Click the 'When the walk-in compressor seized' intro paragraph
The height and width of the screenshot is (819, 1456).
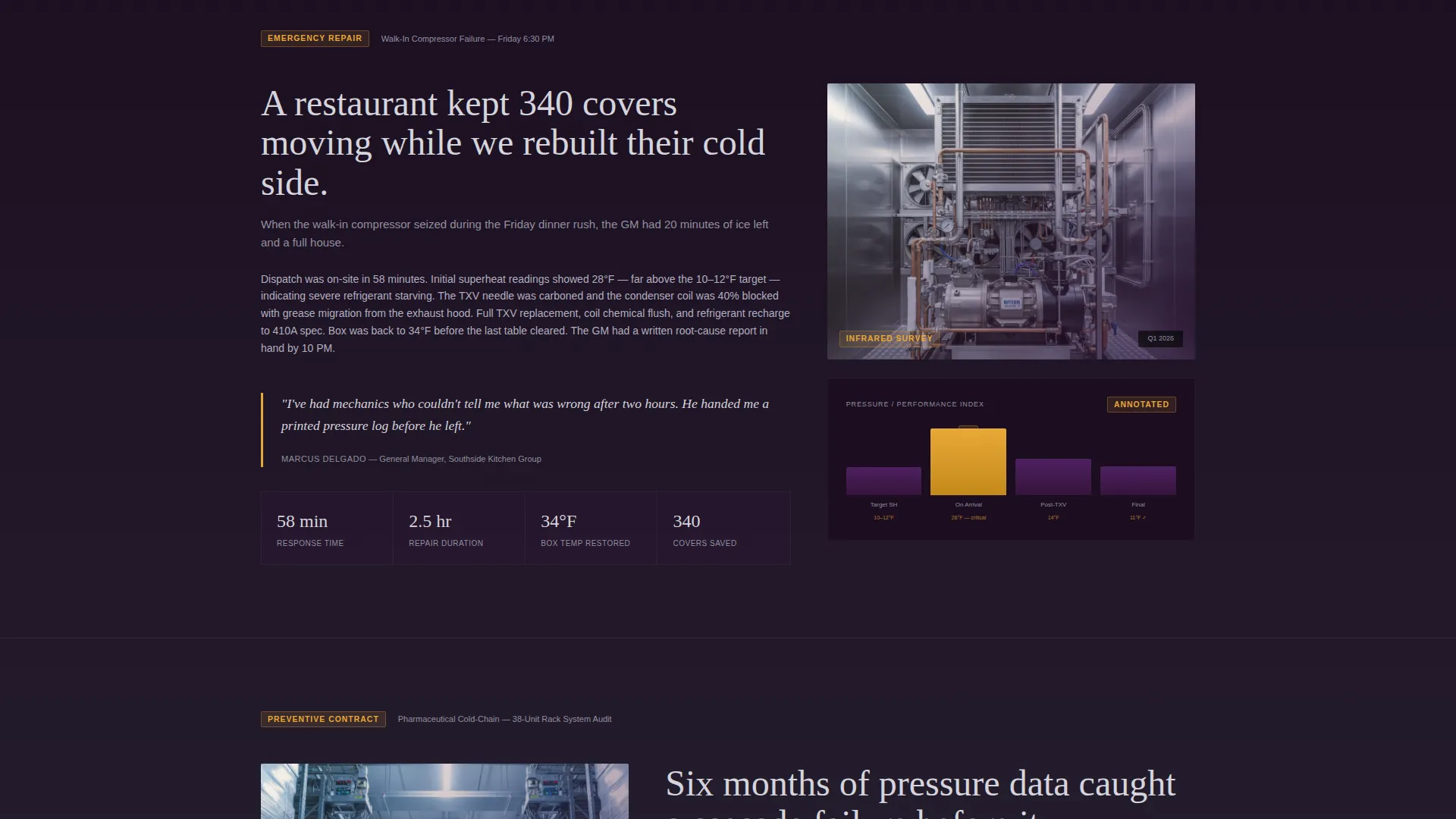pyautogui.click(x=515, y=234)
